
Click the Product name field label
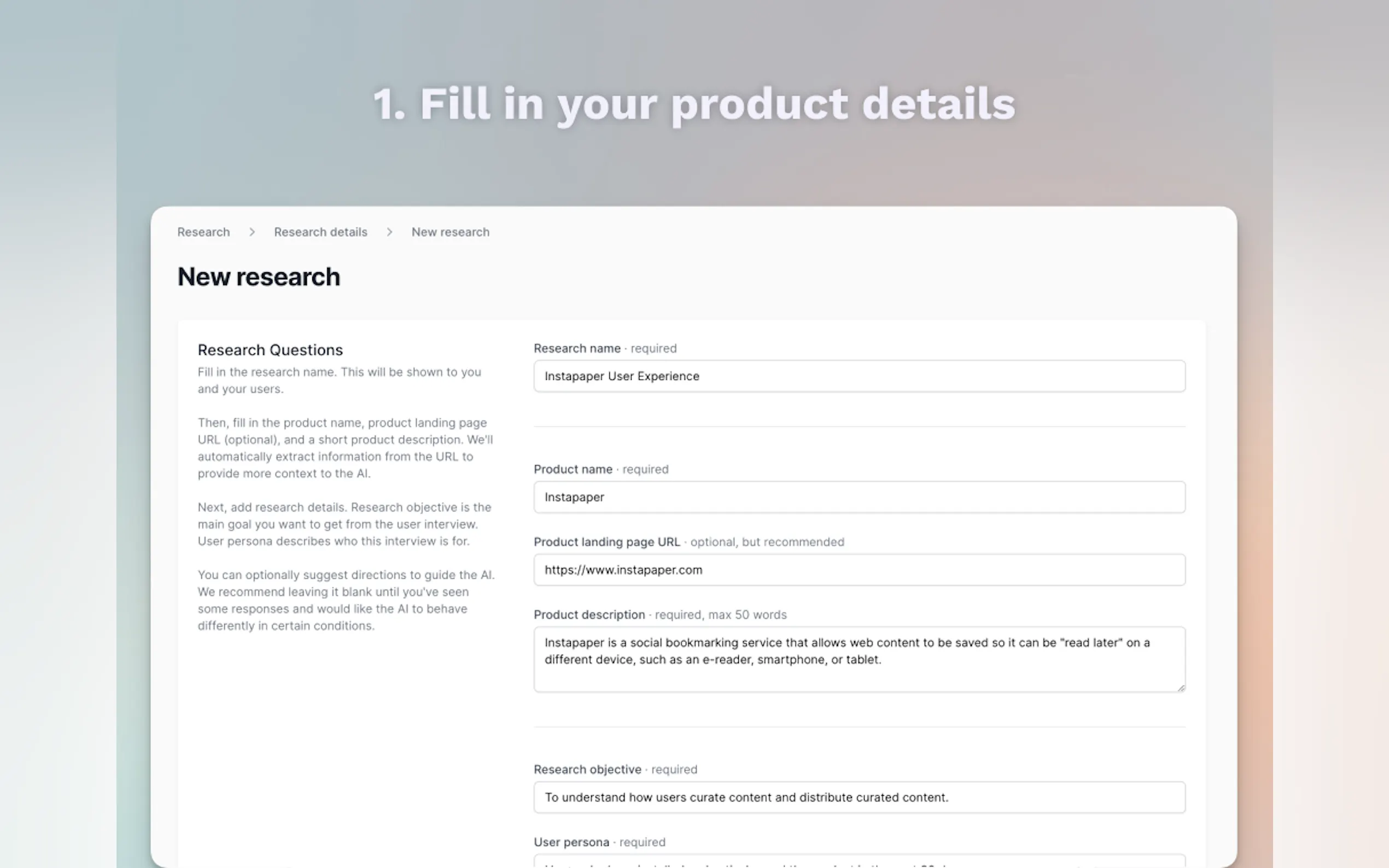click(573, 470)
